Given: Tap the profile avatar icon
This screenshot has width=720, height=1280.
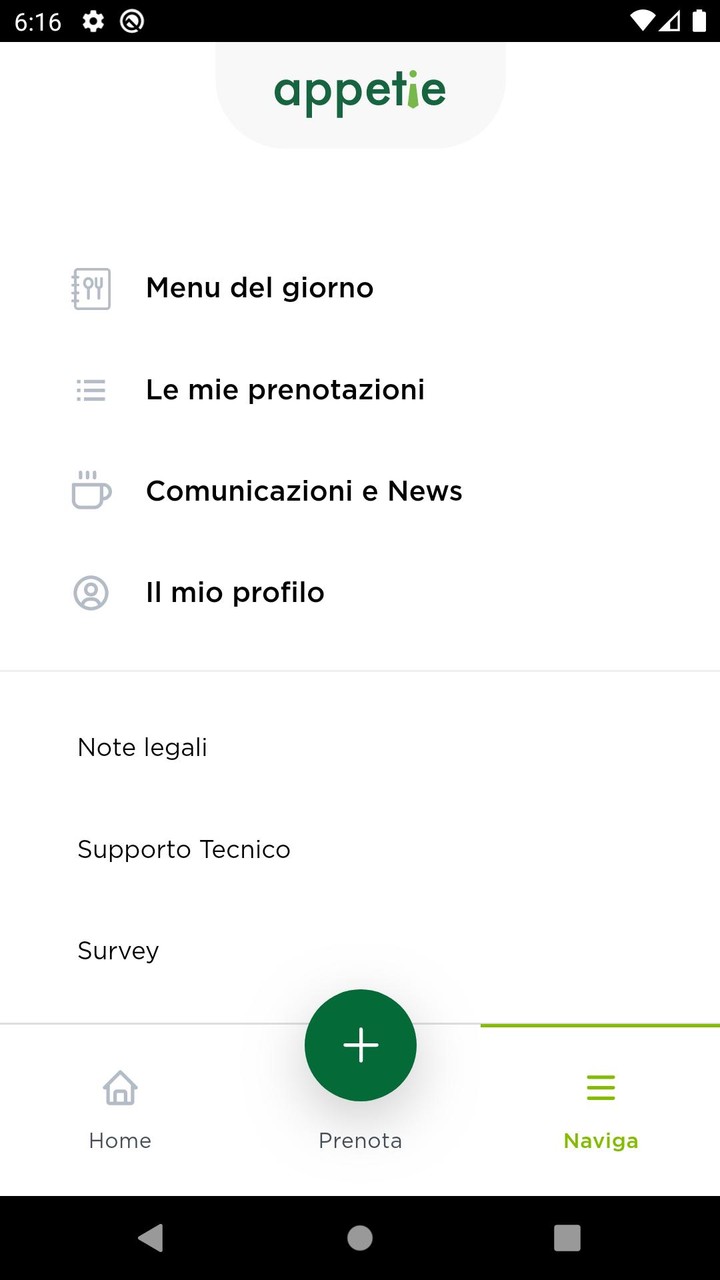Looking at the screenshot, I should (x=91, y=593).
